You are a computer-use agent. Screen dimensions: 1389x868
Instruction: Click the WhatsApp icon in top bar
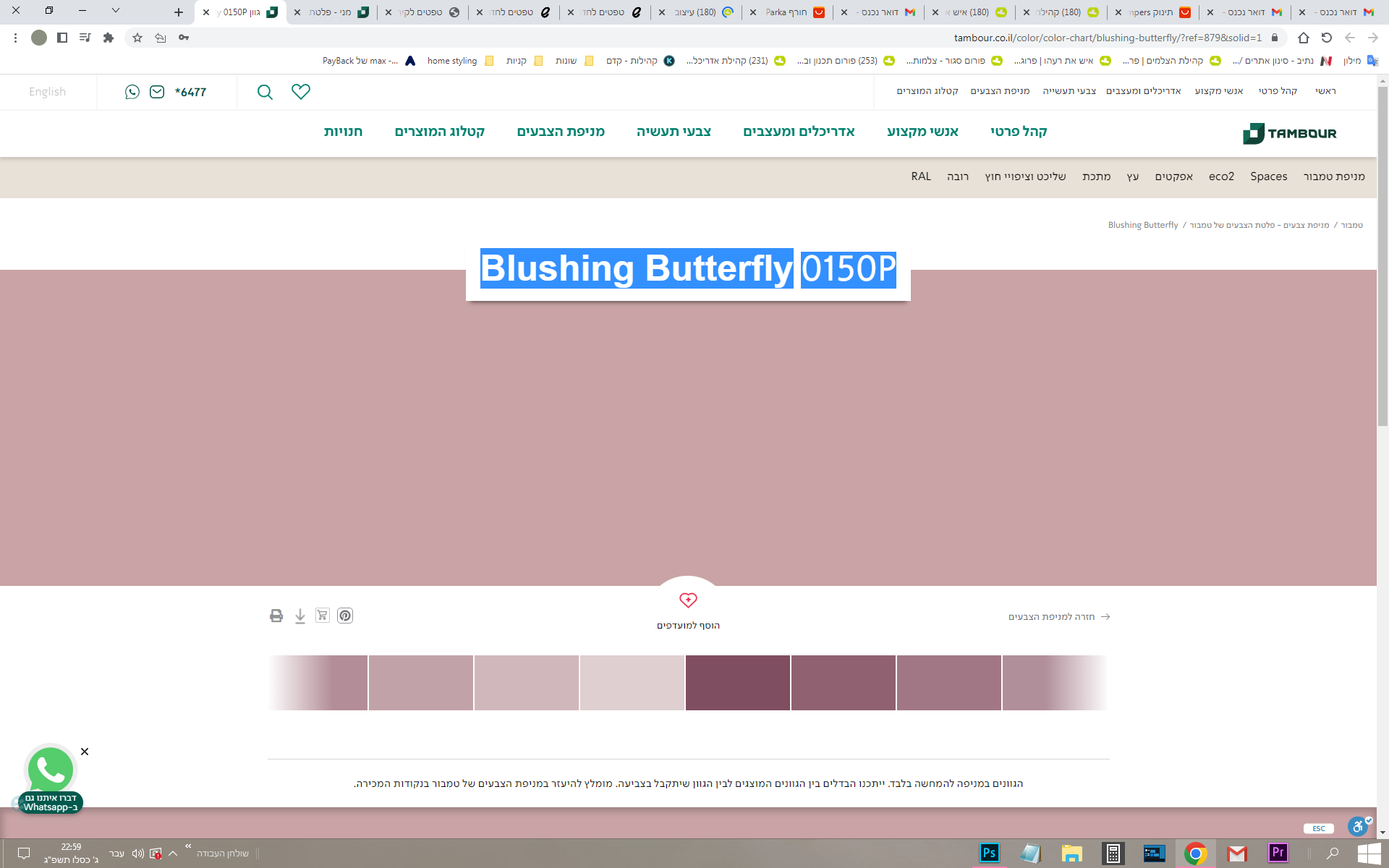click(x=132, y=92)
